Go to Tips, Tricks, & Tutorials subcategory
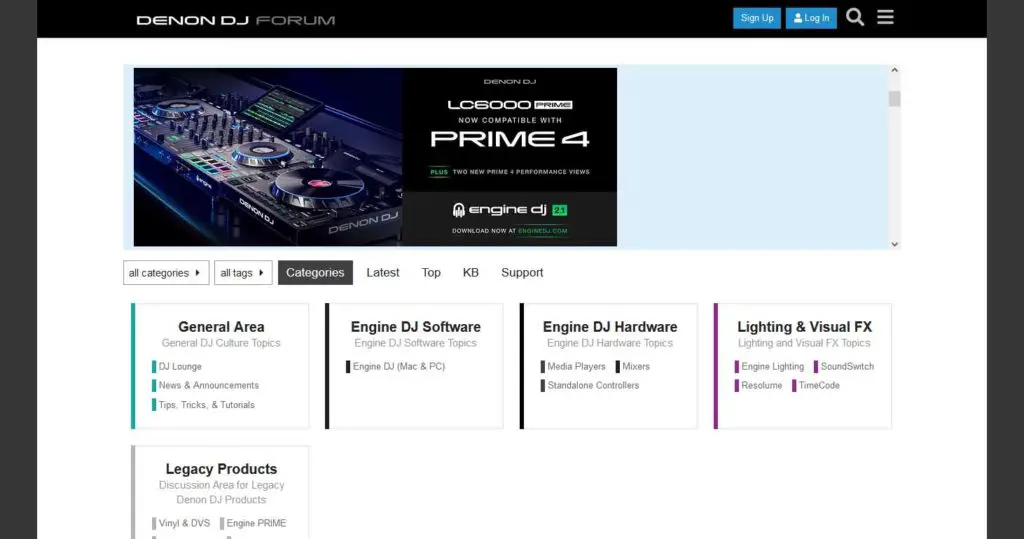This screenshot has height=539, width=1024. click(204, 405)
